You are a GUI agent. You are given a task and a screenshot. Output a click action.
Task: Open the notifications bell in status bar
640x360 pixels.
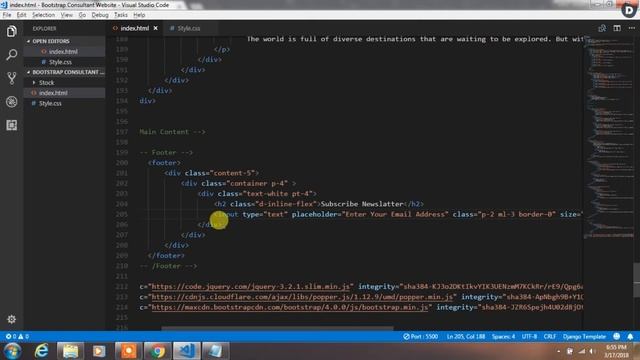pos(630,337)
